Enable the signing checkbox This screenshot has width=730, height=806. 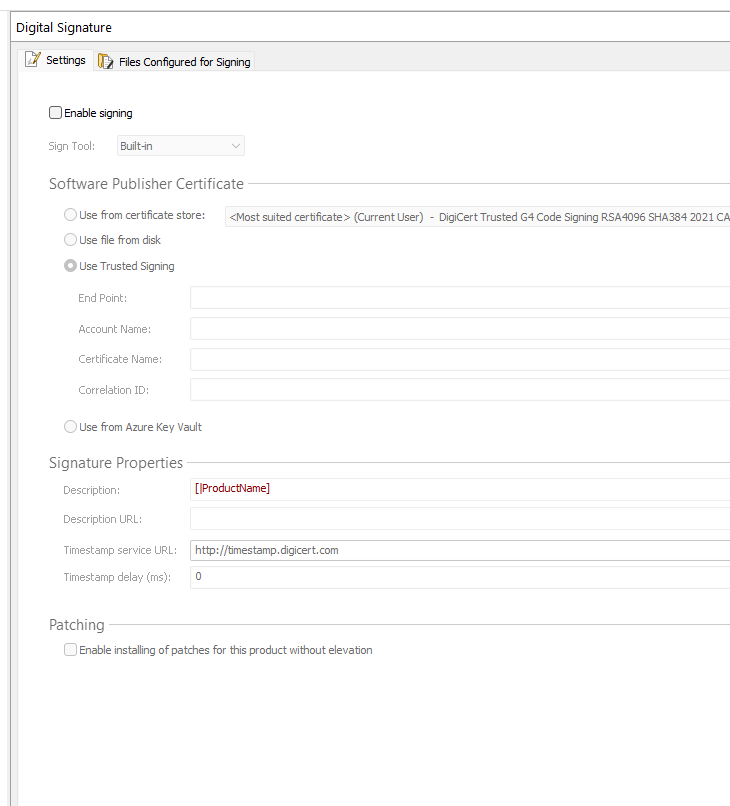[56, 113]
